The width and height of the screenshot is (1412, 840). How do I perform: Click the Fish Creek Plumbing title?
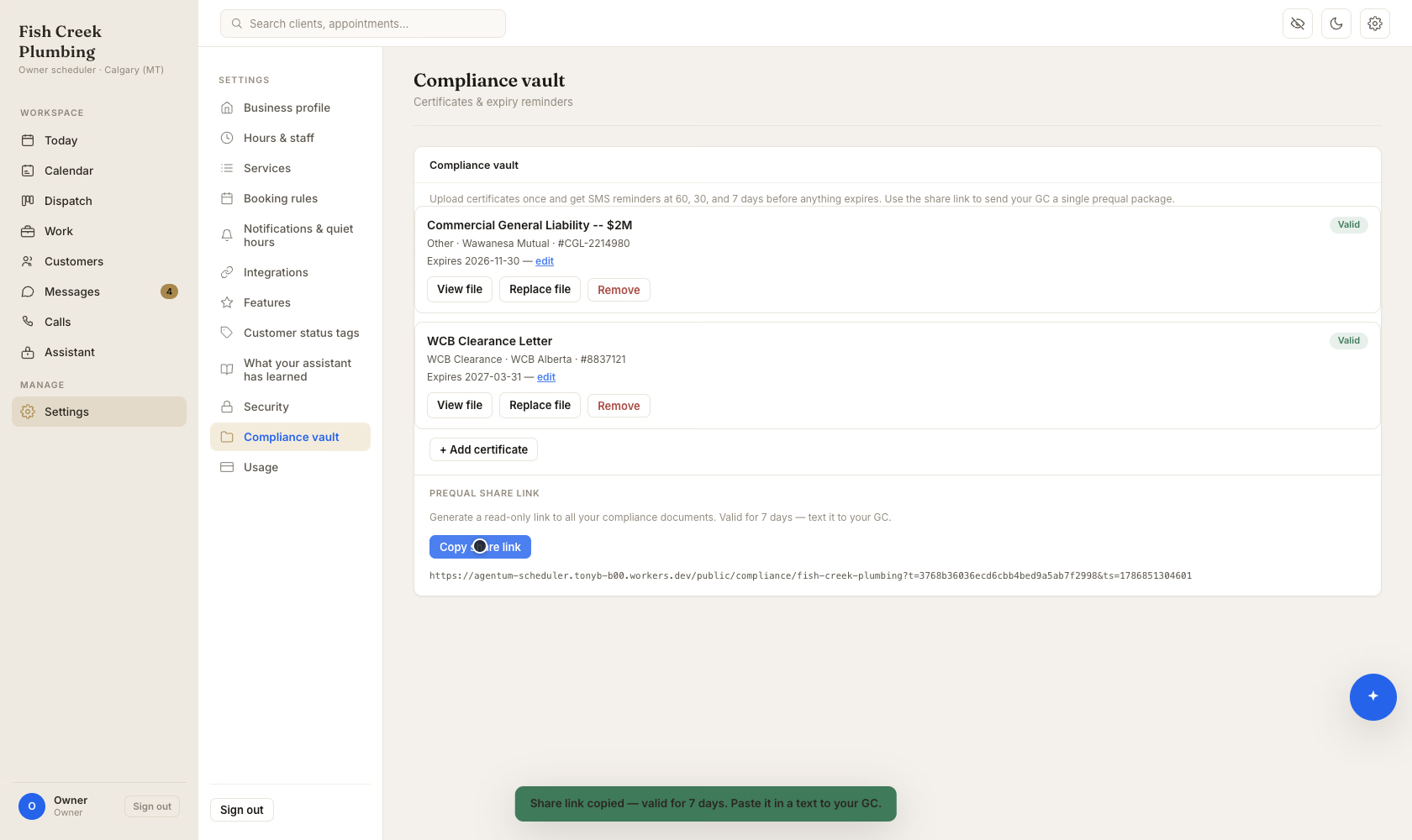(x=61, y=41)
